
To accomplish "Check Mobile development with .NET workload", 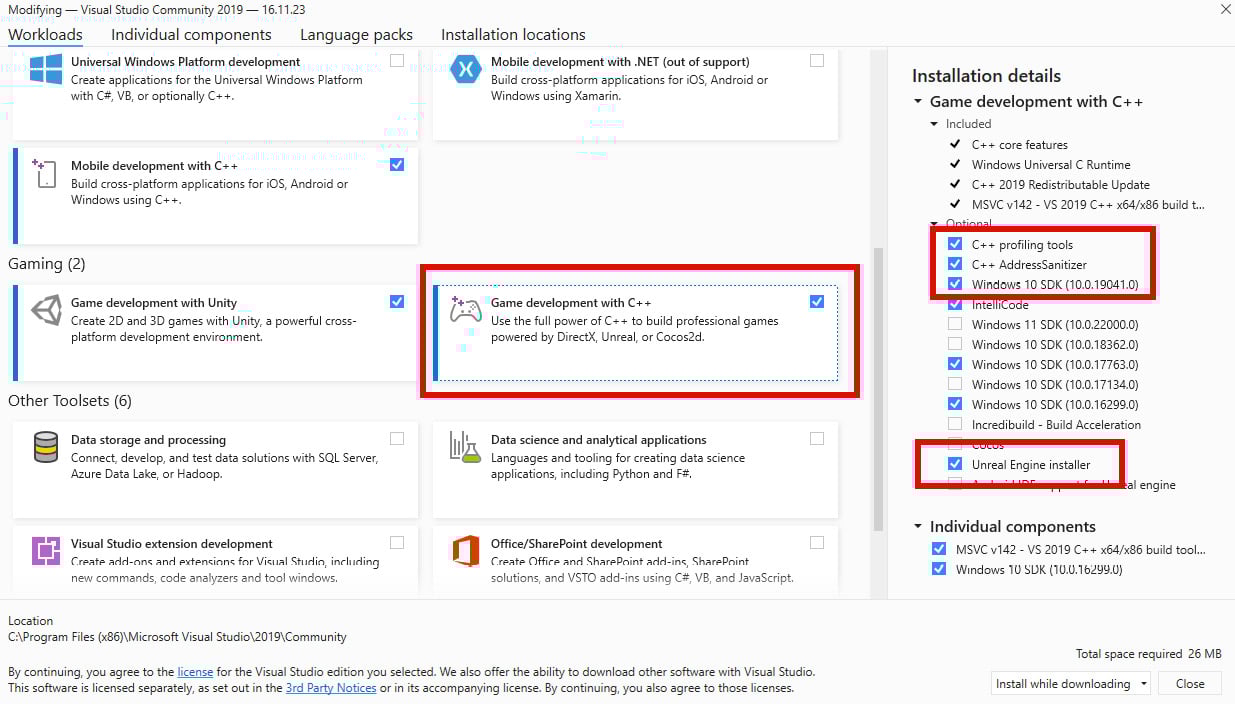I will click(817, 61).
